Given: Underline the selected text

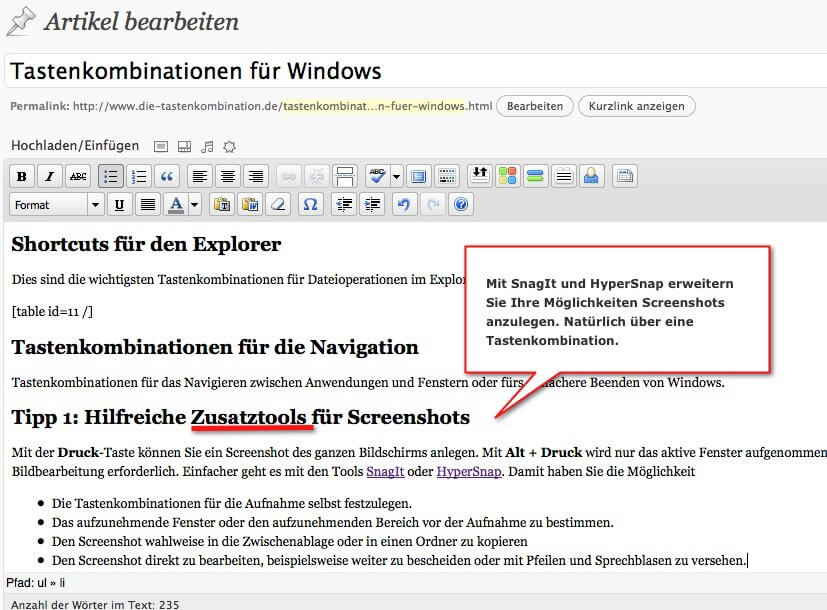Looking at the screenshot, I should (120, 205).
